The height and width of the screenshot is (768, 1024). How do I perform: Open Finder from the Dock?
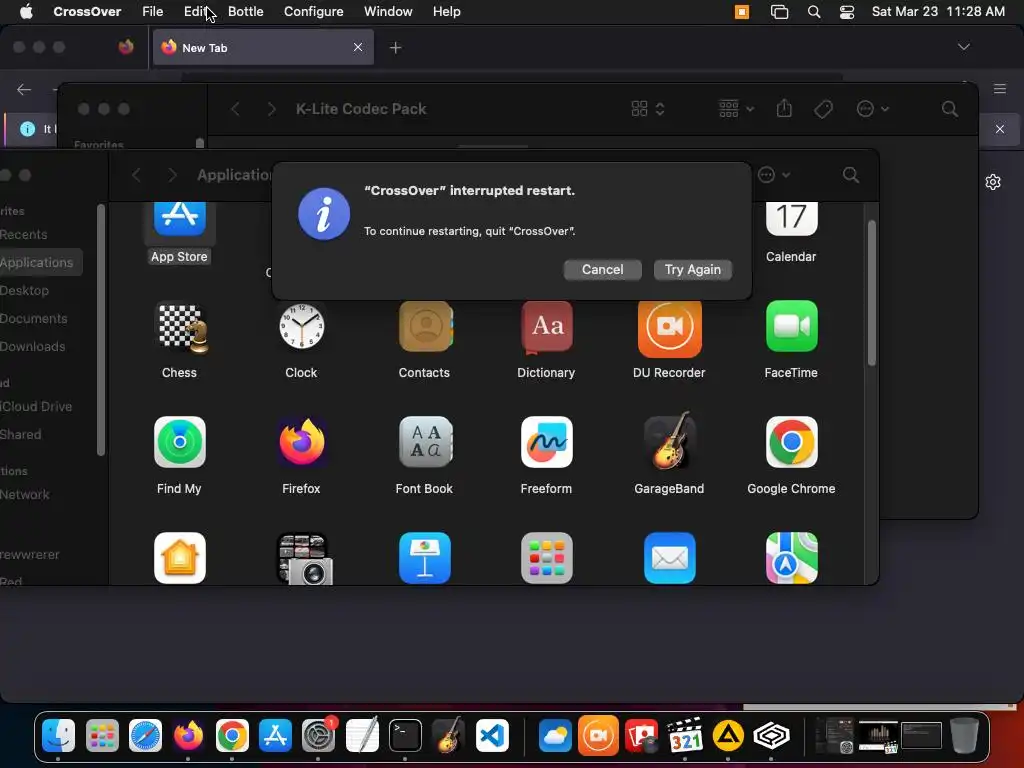[59, 736]
